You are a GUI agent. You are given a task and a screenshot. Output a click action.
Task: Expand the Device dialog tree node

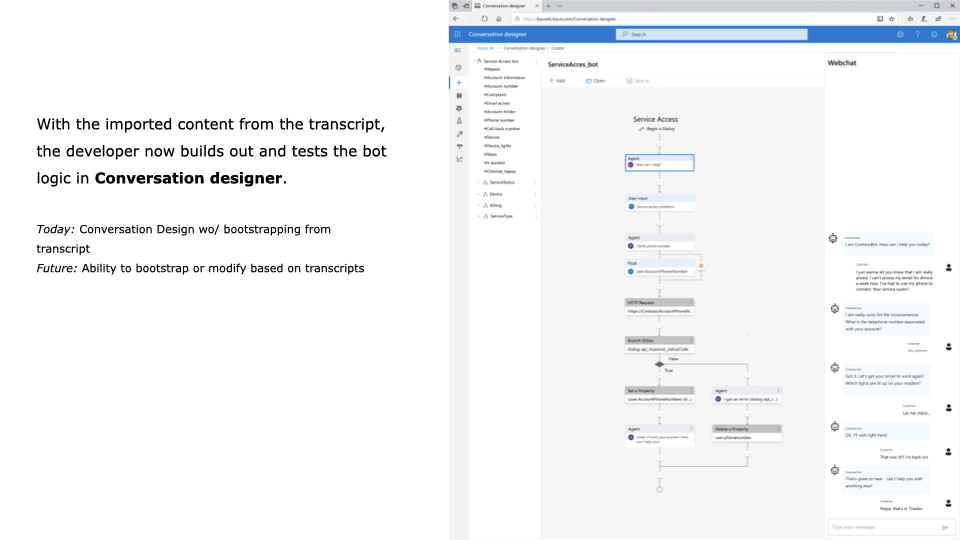point(478,194)
